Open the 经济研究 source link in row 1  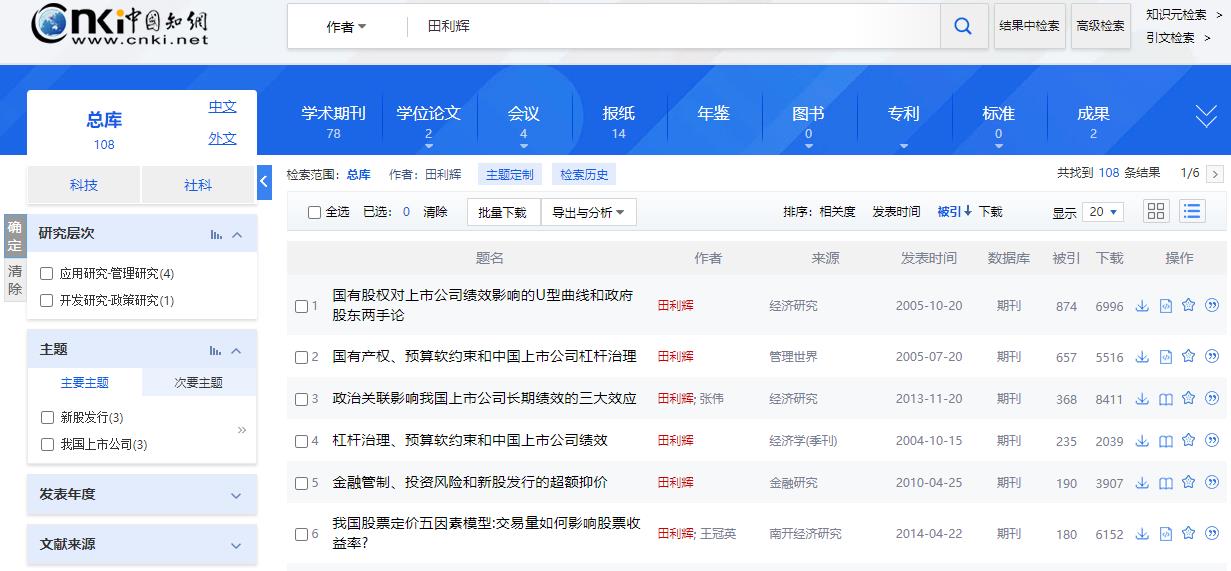[x=793, y=306]
